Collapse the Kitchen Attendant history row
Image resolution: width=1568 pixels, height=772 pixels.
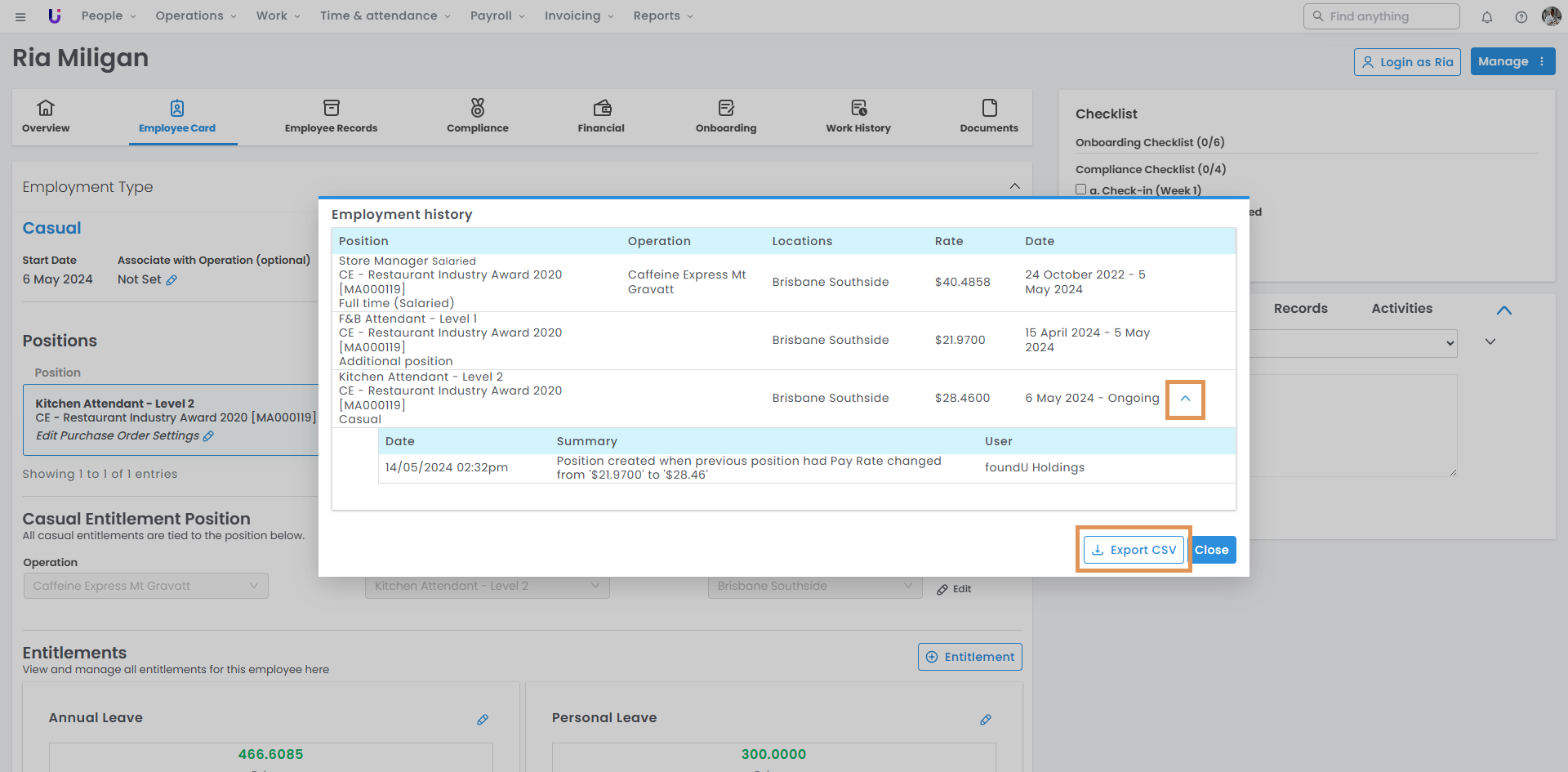coord(1185,399)
